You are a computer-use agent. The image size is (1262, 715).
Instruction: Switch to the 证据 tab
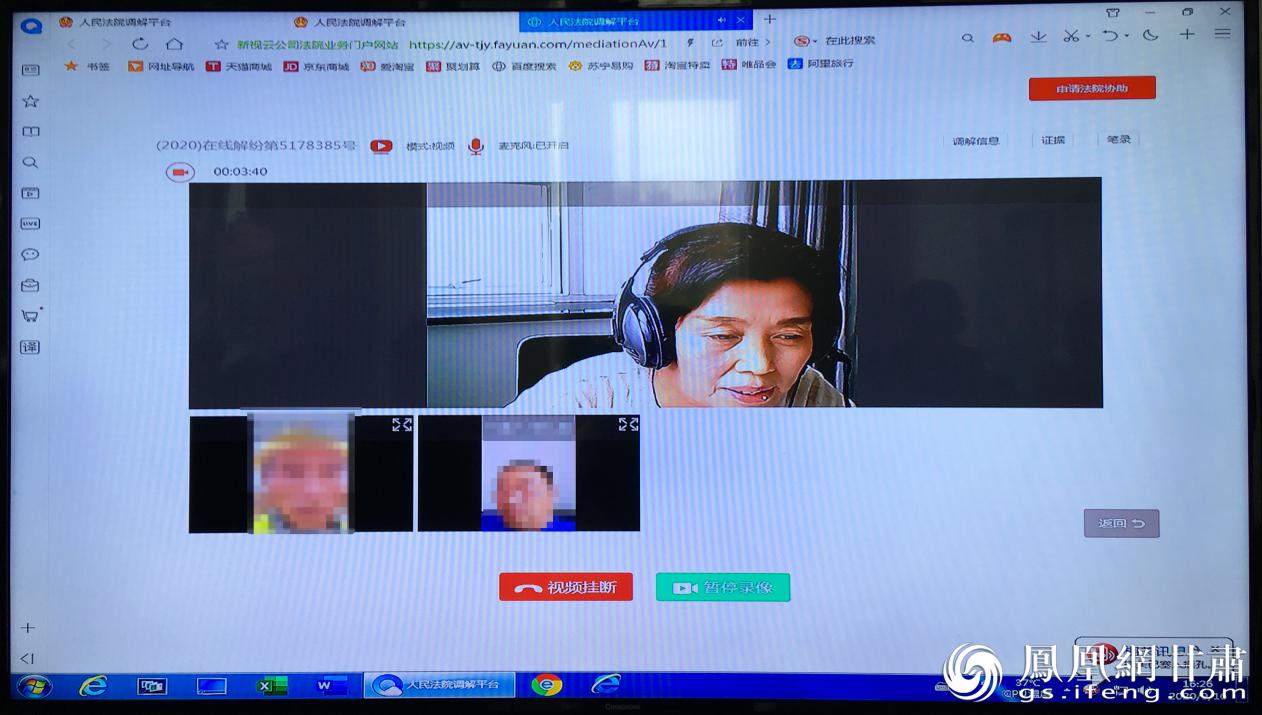tap(1052, 139)
